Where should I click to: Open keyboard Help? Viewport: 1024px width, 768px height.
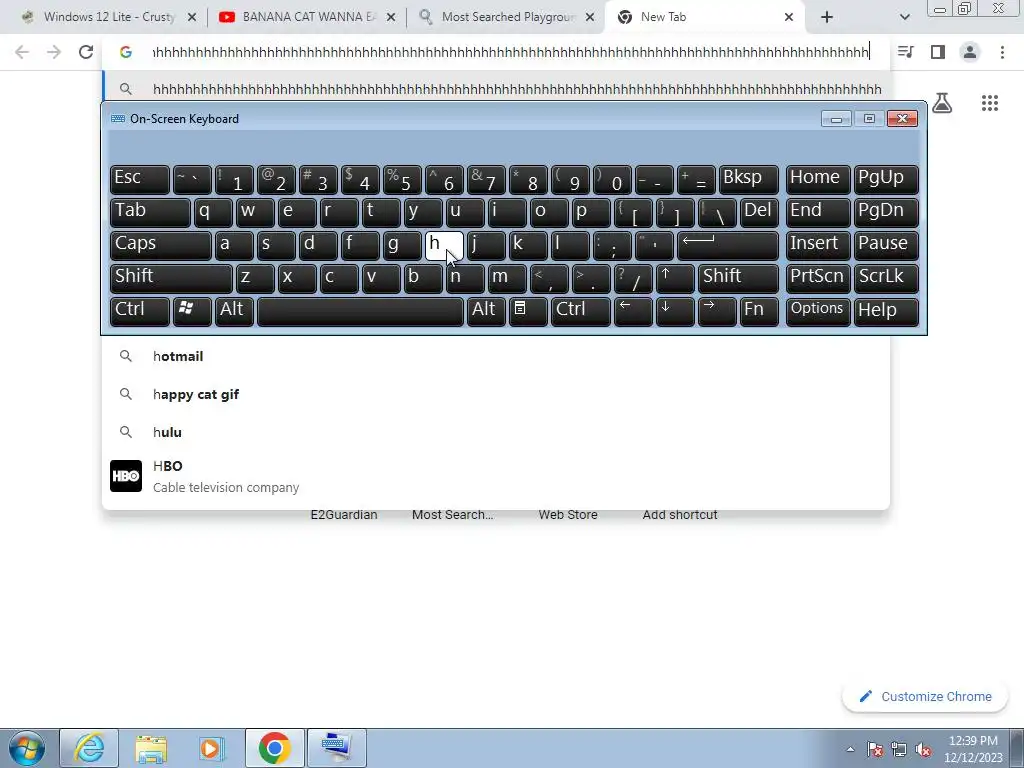coord(886,310)
